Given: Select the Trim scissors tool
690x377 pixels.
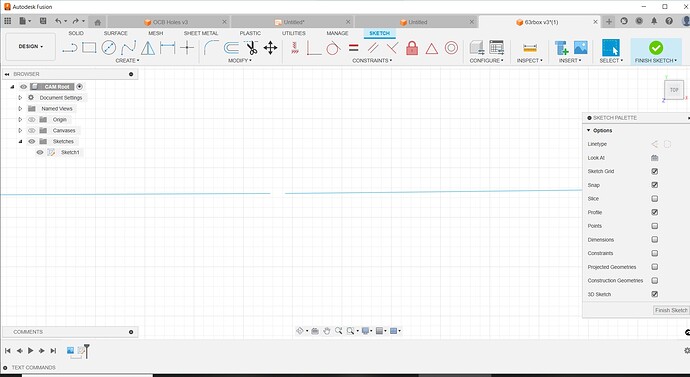Looking at the screenshot, I should [x=251, y=48].
